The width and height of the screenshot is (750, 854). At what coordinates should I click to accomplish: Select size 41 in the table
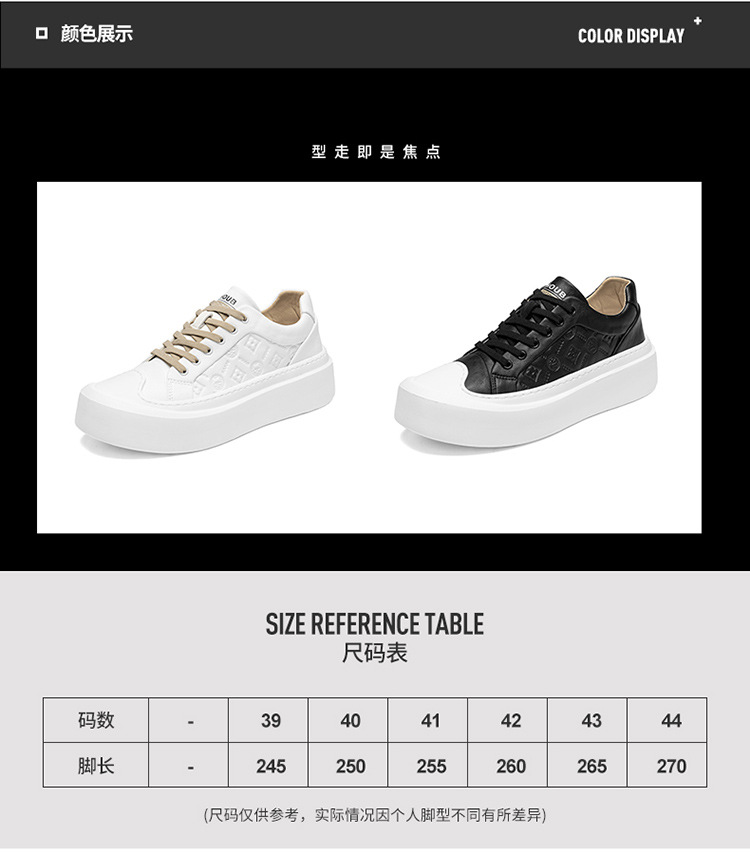pyautogui.click(x=428, y=720)
